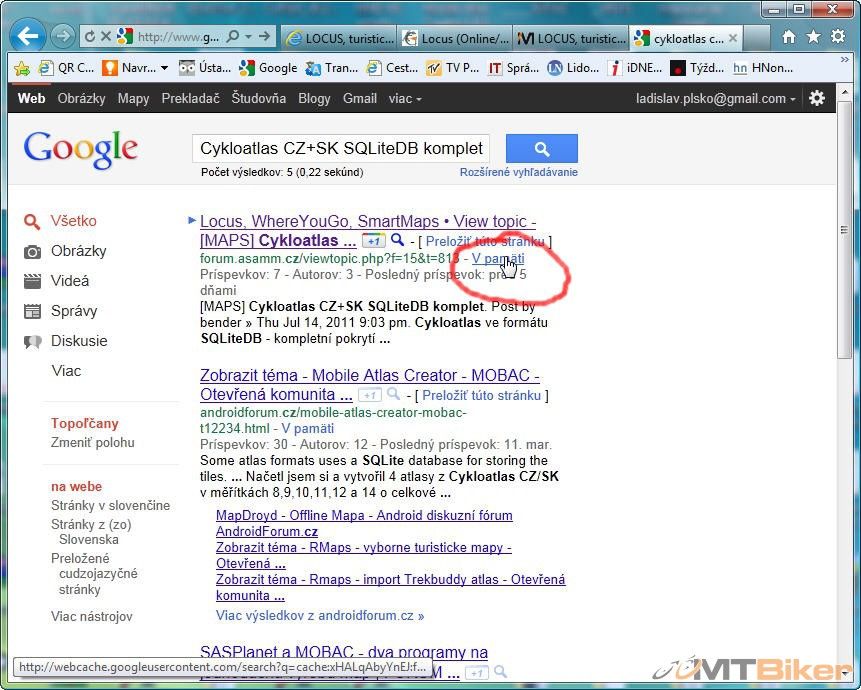Switch to the 'Locus (Online/...' browser tab
The width and height of the screenshot is (861, 690).
click(x=455, y=39)
